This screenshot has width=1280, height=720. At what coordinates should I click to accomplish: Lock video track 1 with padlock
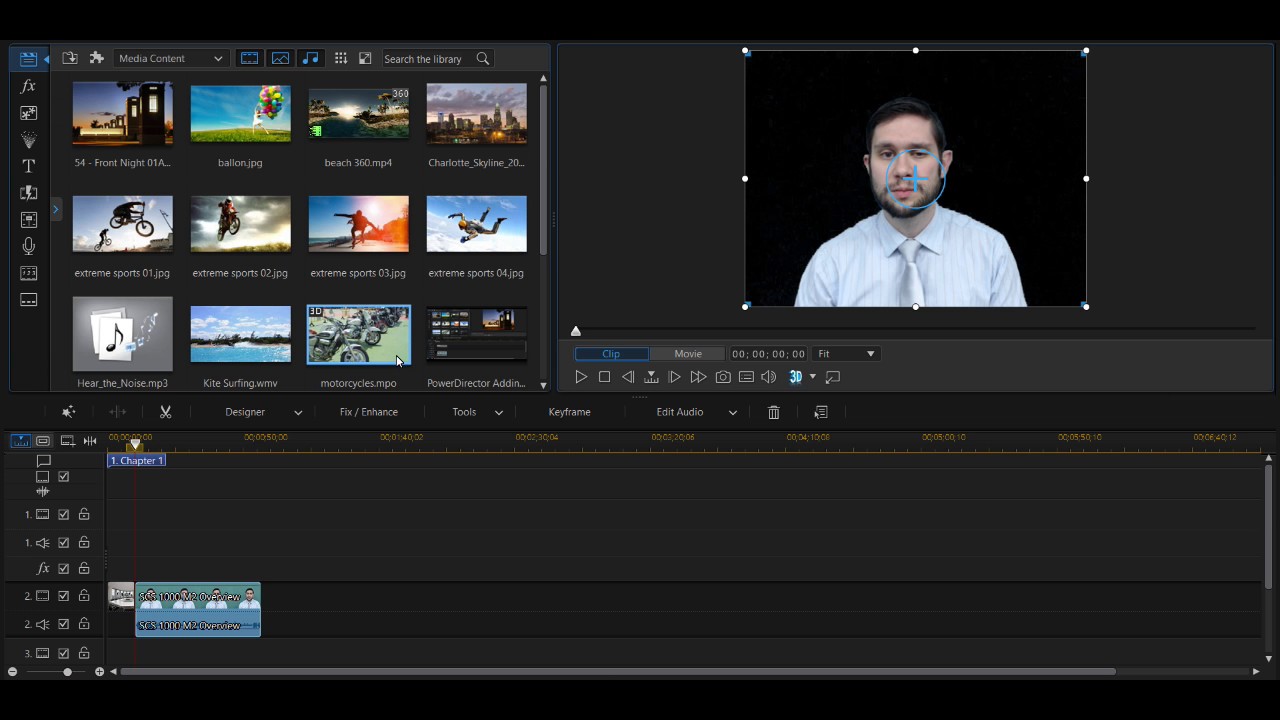(84, 515)
